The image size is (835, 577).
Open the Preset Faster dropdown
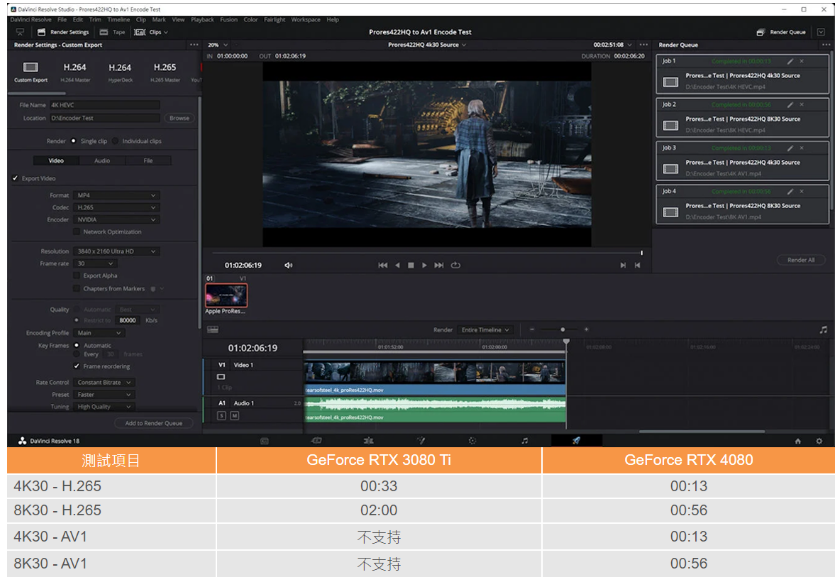pos(104,394)
